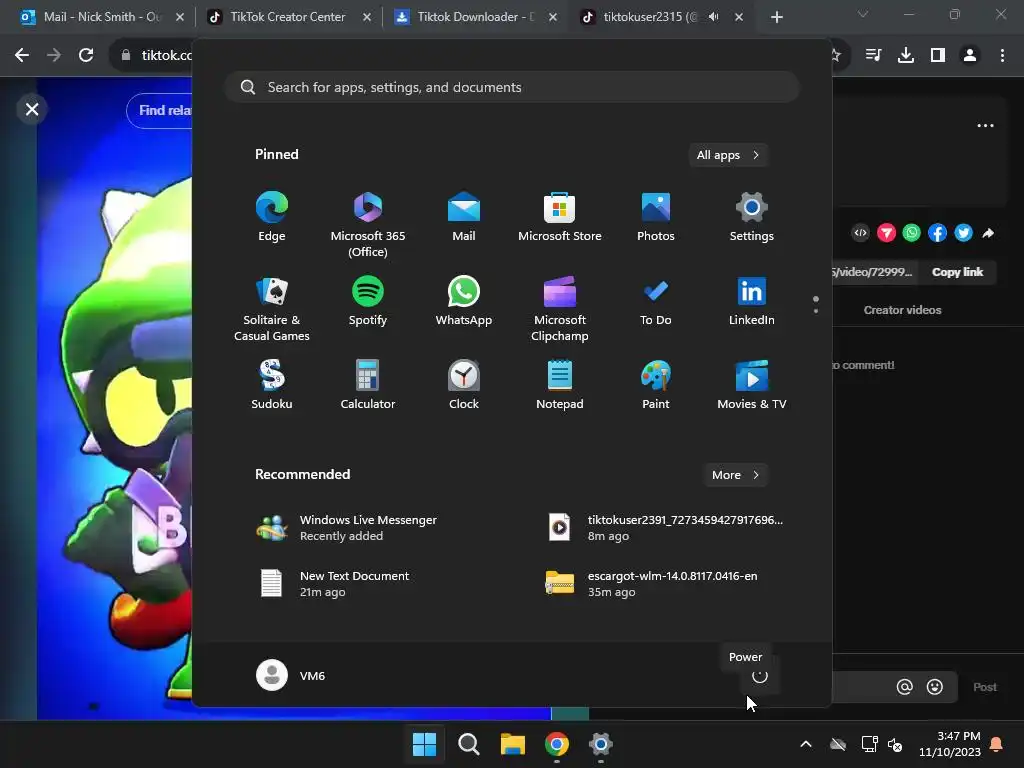Go back in Chrome

tap(22, 55)
